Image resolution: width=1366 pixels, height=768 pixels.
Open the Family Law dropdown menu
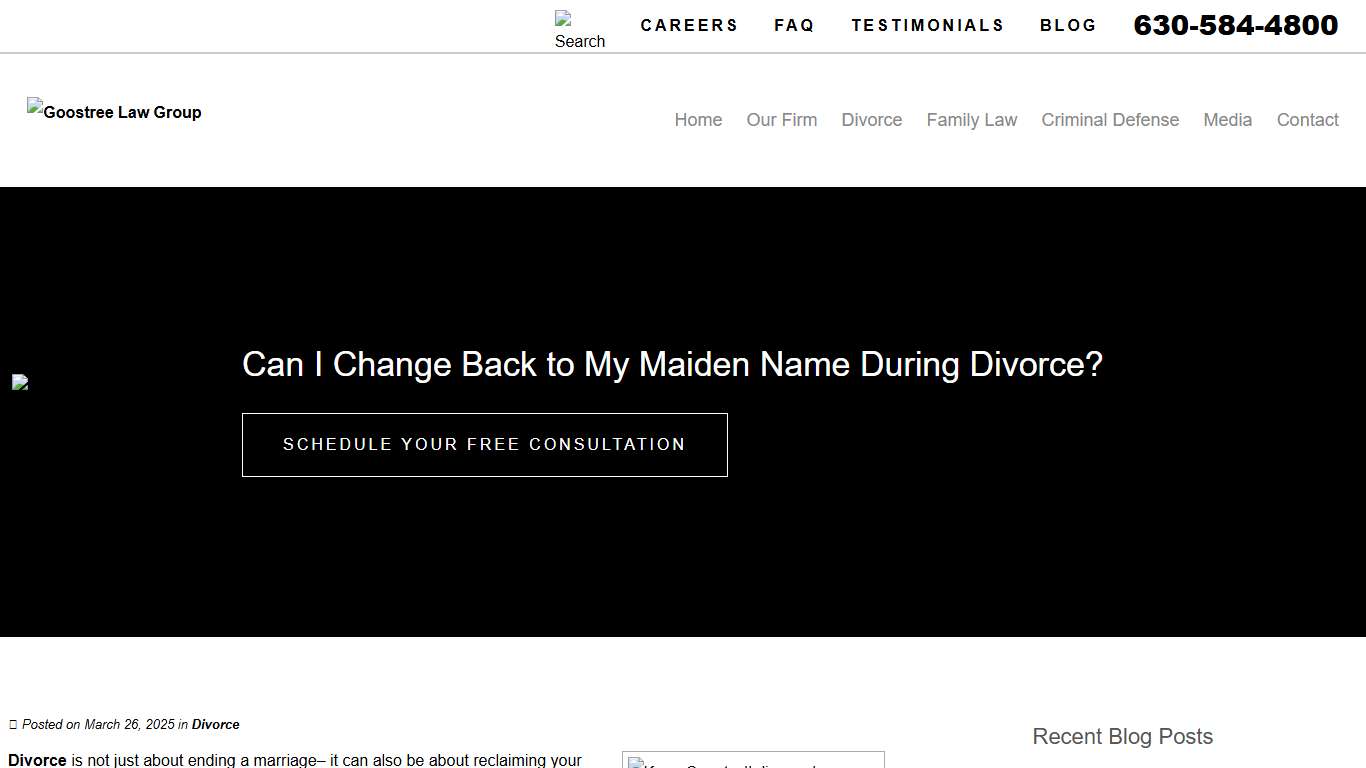(971, 120)
